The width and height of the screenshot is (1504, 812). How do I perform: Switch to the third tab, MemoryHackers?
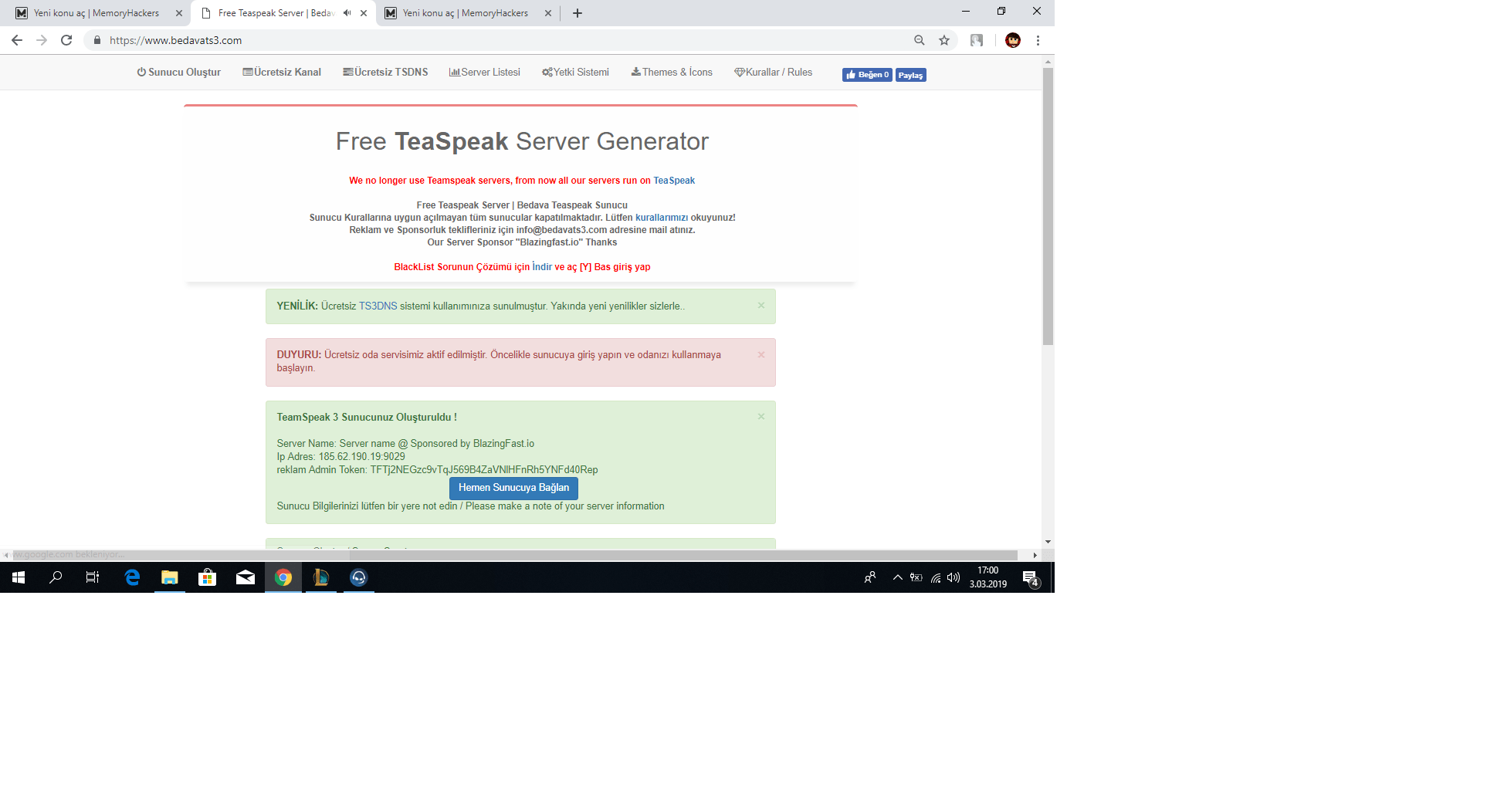(466, 13)
